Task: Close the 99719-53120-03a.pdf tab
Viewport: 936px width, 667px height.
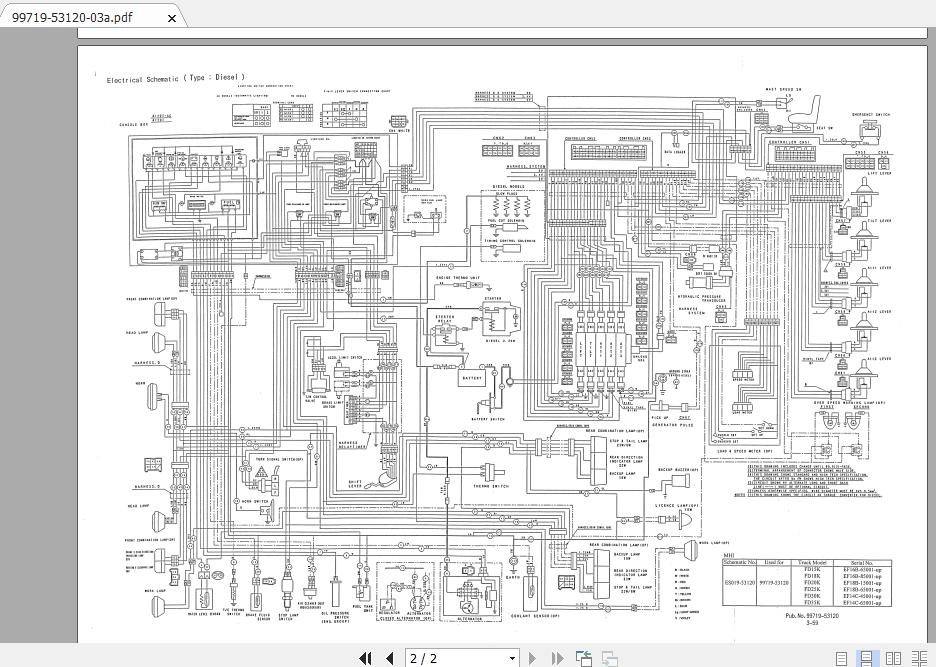Action: 171,18
